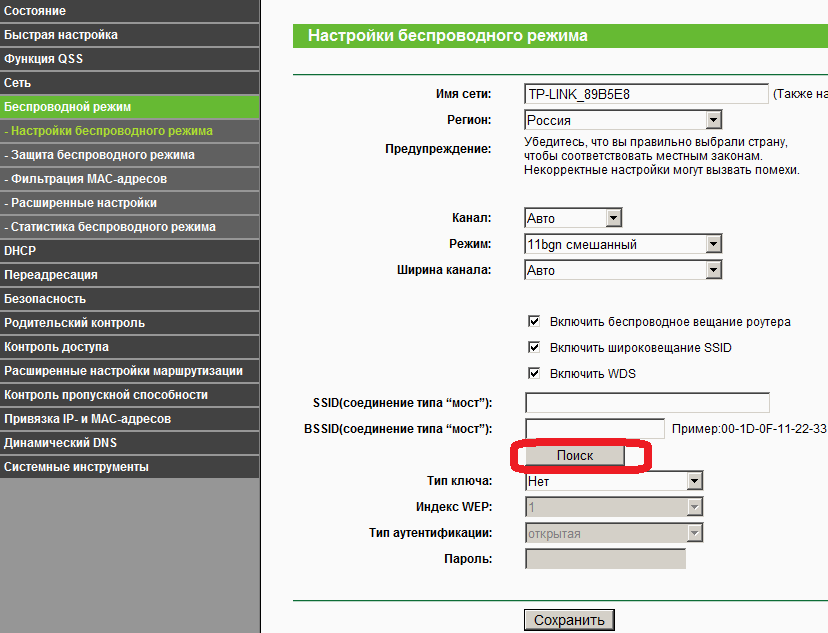The image size is (828, 633).
Task: Expand the 'Канал' dropdown set to Авто
Action: [x=573, y=218]
